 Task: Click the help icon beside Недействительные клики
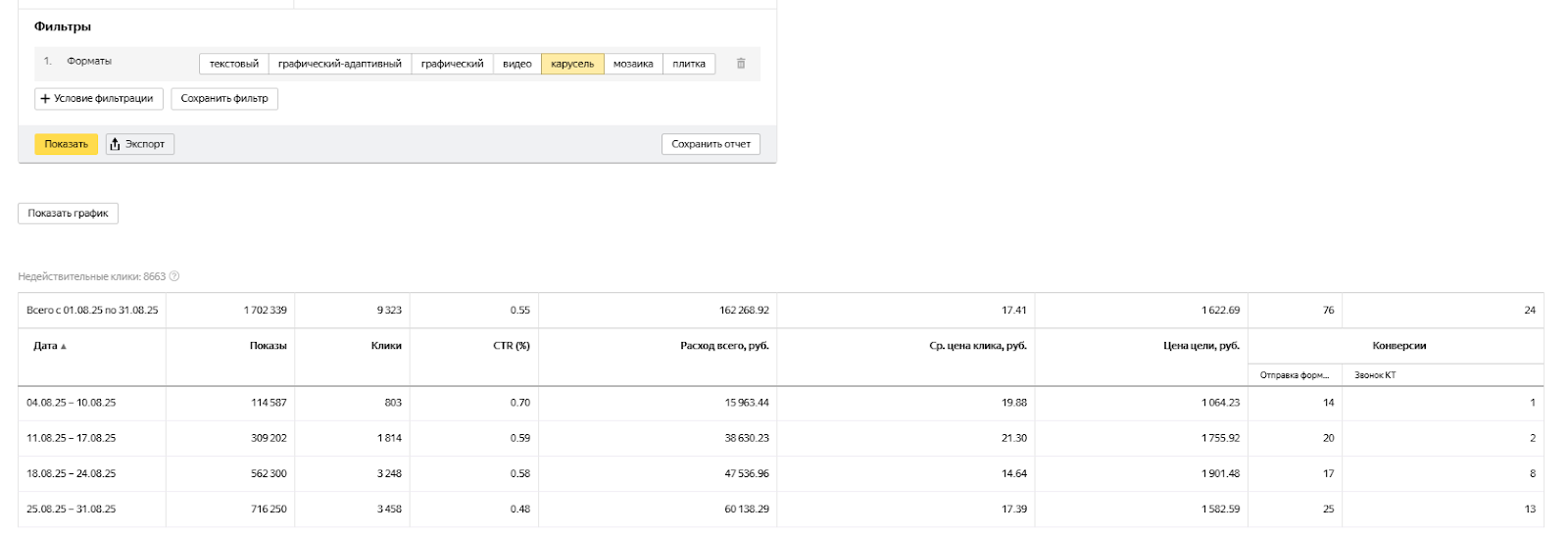point(174,276)
